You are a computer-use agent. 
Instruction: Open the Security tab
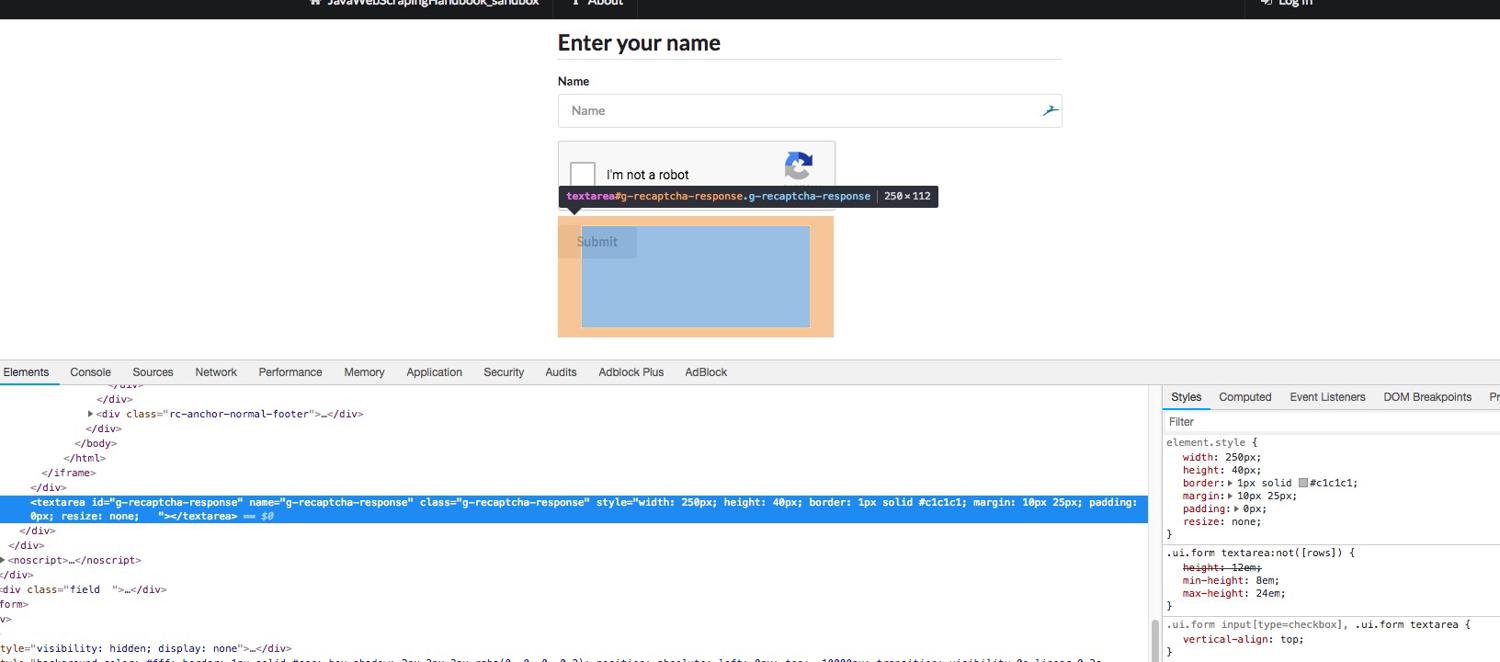click(x=504, y=372)
